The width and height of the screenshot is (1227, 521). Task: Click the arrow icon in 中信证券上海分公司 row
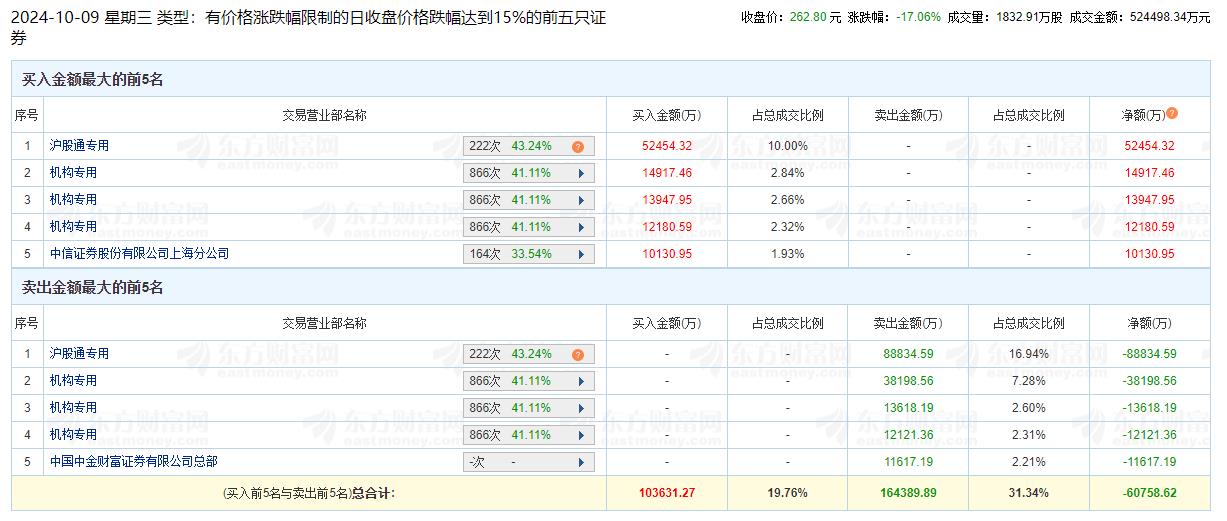click(581, 254)
